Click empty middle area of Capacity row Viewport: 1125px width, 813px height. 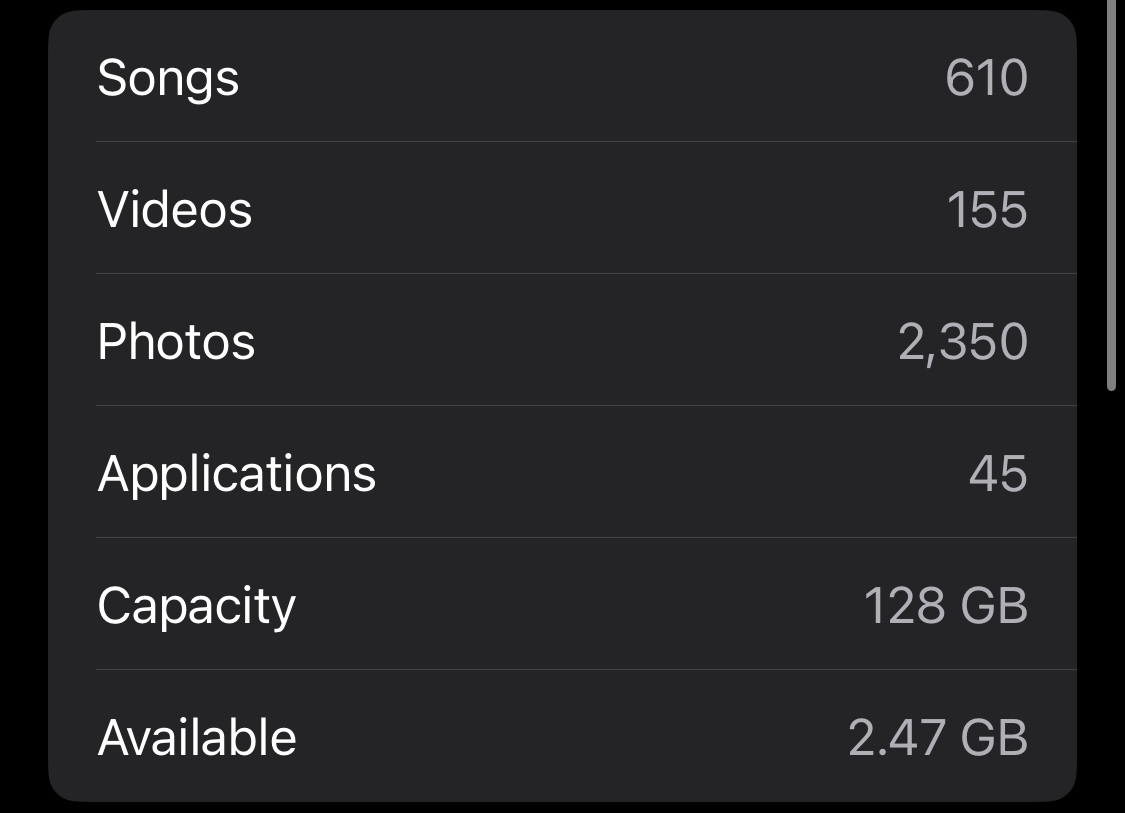click(574, 606)
